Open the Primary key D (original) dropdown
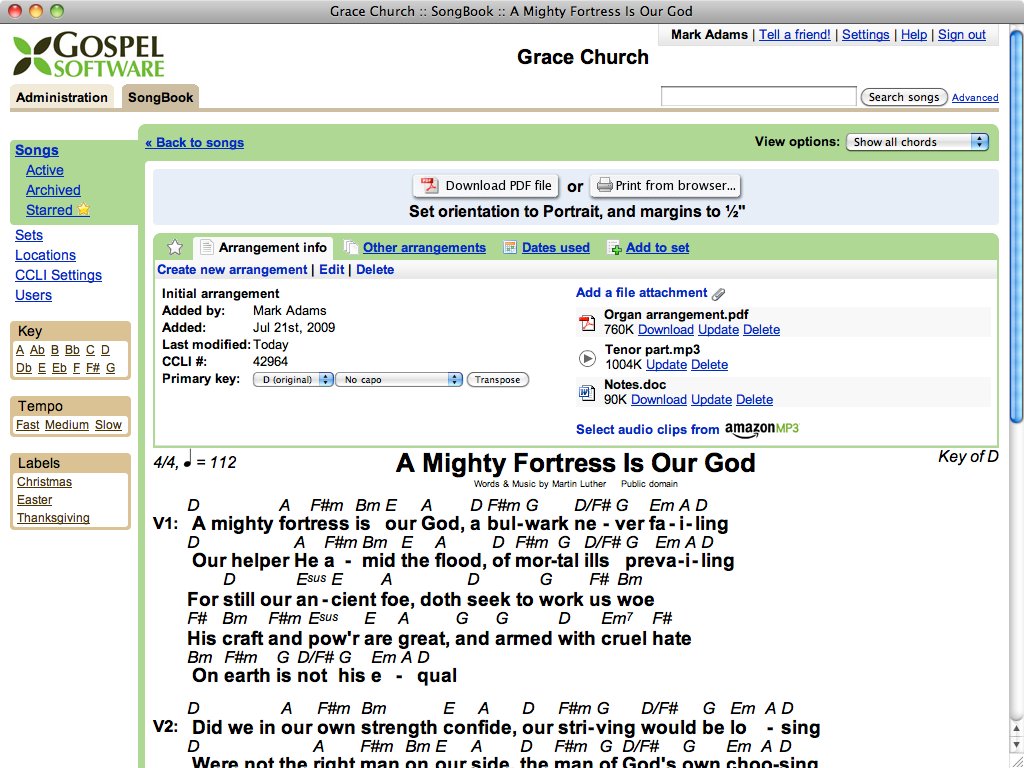 [293, 379]
